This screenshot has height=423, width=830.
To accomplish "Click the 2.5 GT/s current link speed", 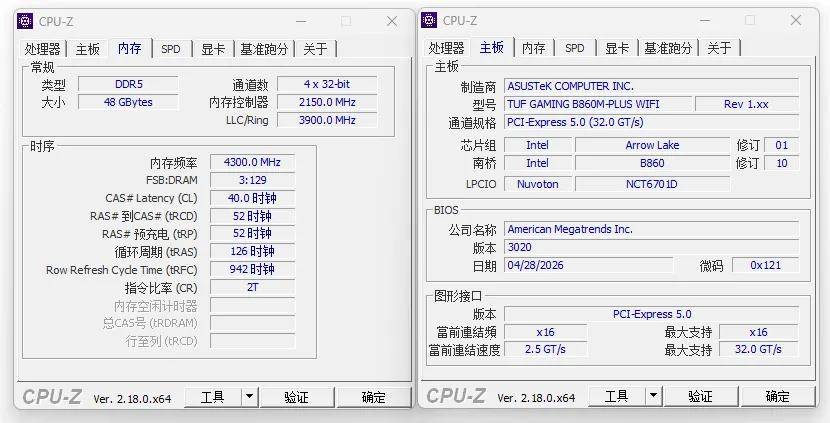I will click(x=545, y=349).
